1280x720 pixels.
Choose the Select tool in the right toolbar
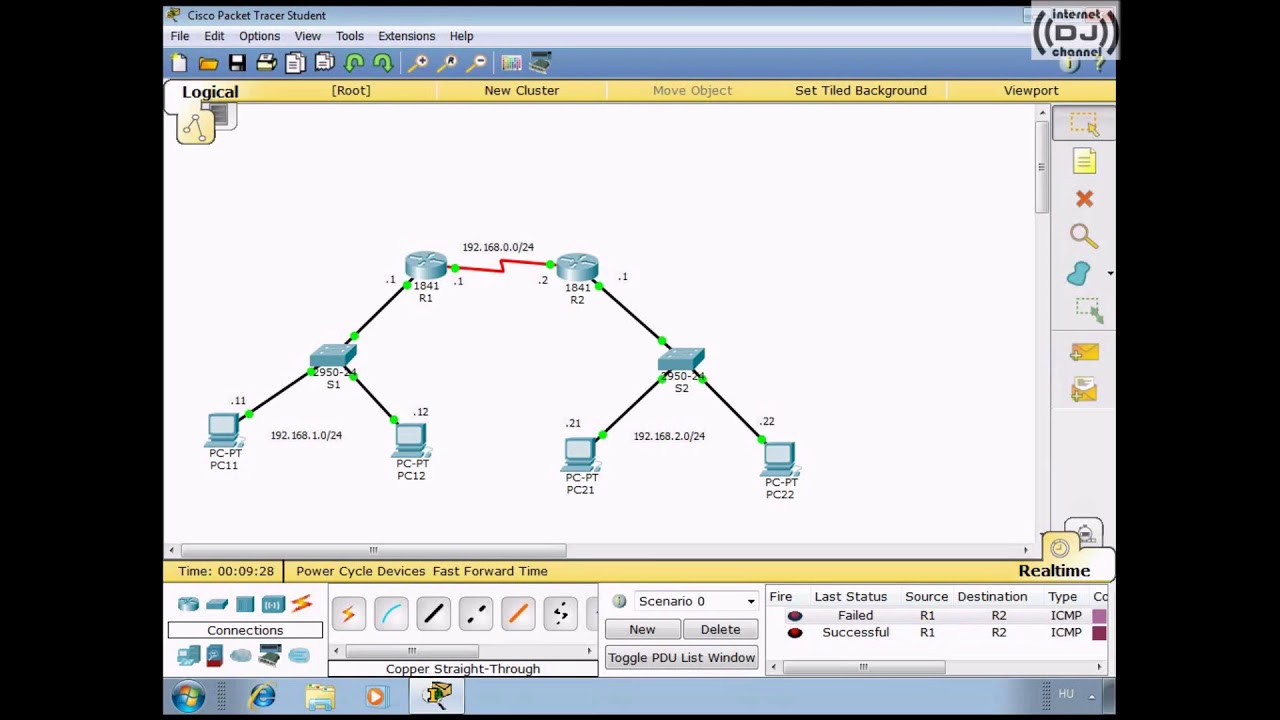coord(1084,124)
